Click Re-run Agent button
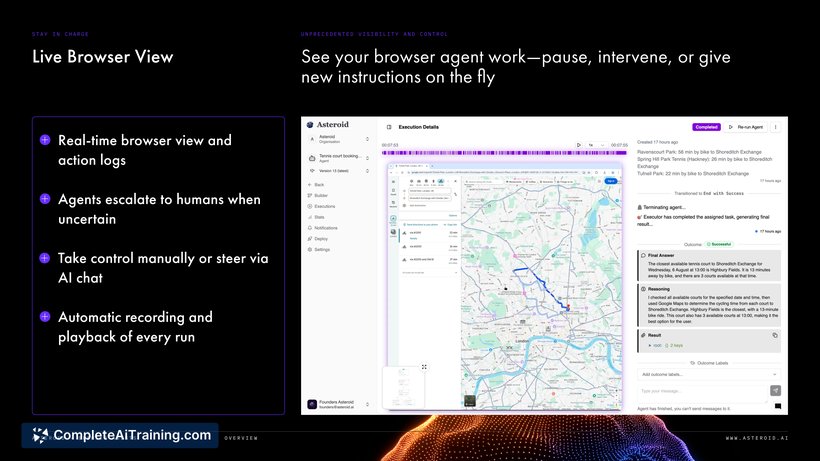The width and height of the screenshot is (820, 461). click(x=746, y=127)
